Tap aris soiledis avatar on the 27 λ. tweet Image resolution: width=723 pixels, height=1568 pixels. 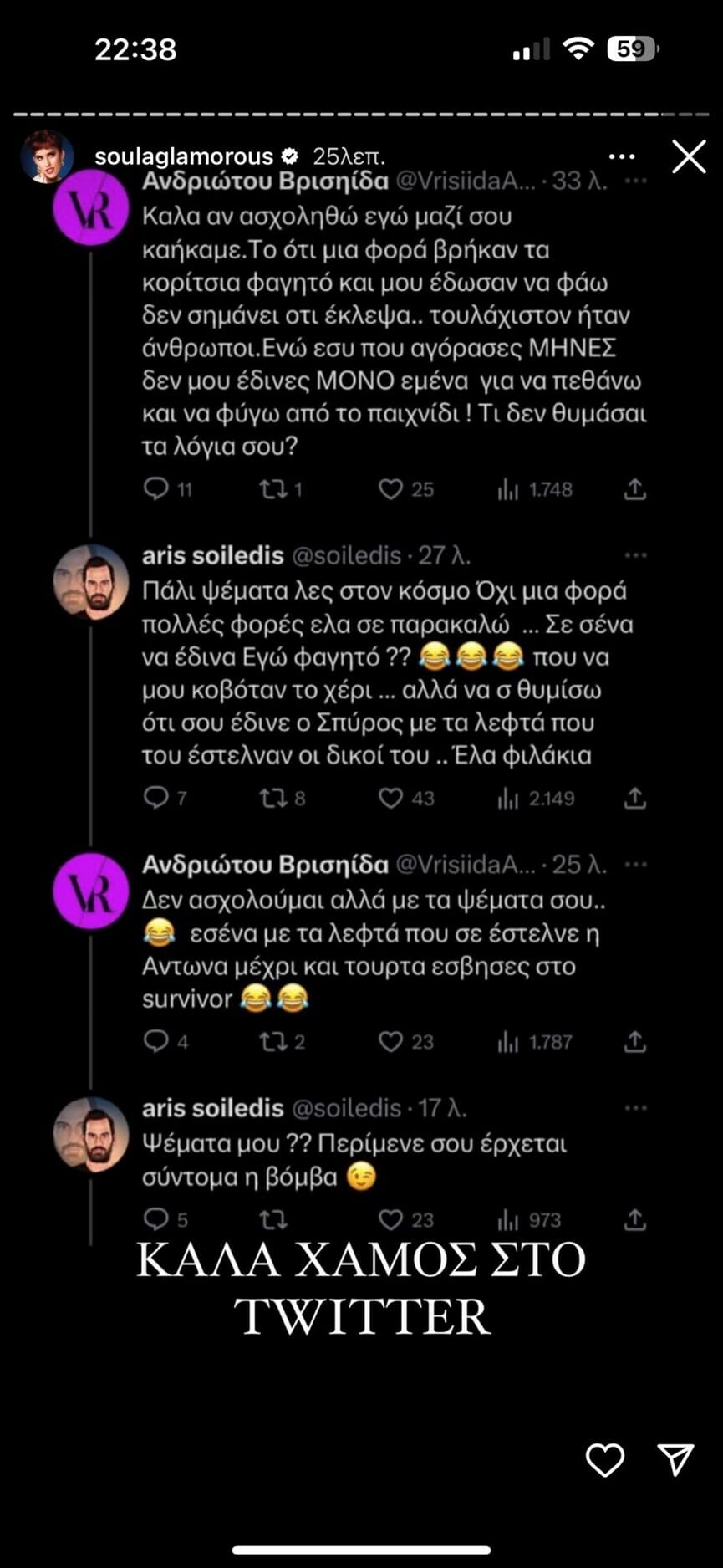tap(91, 581)
